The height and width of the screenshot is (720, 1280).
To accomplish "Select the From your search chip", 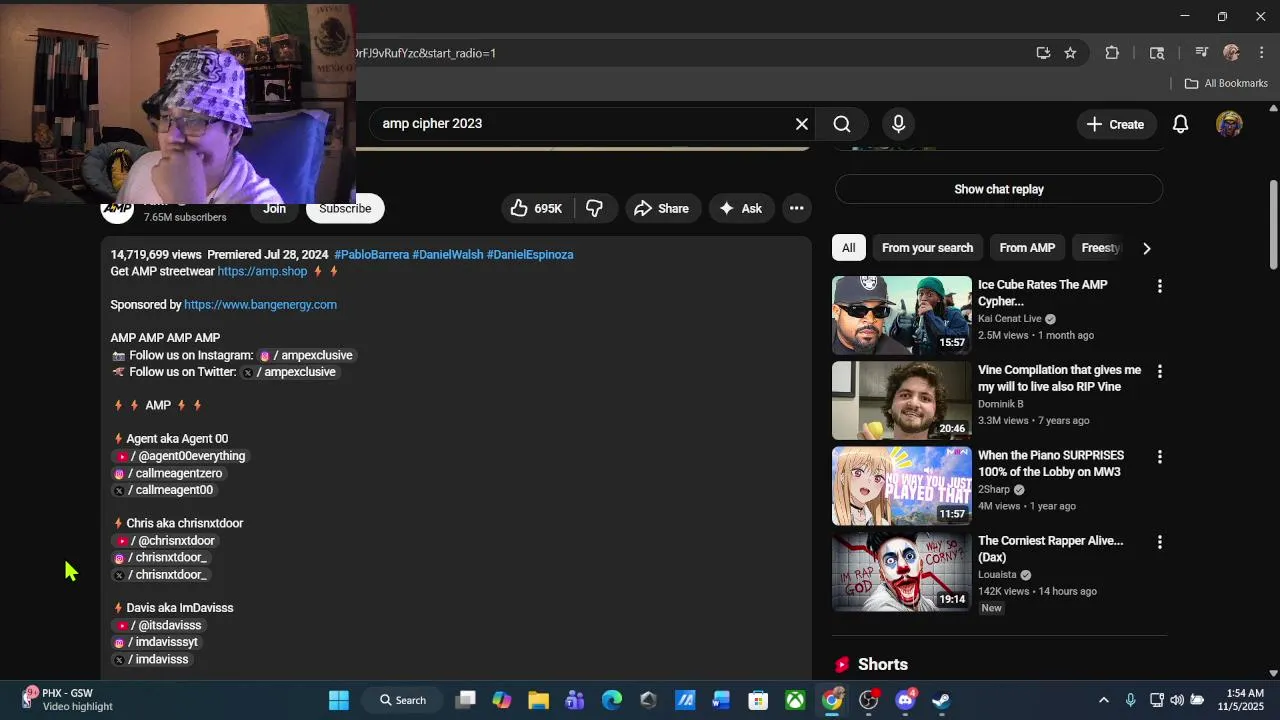I will [x=927, y=248].
